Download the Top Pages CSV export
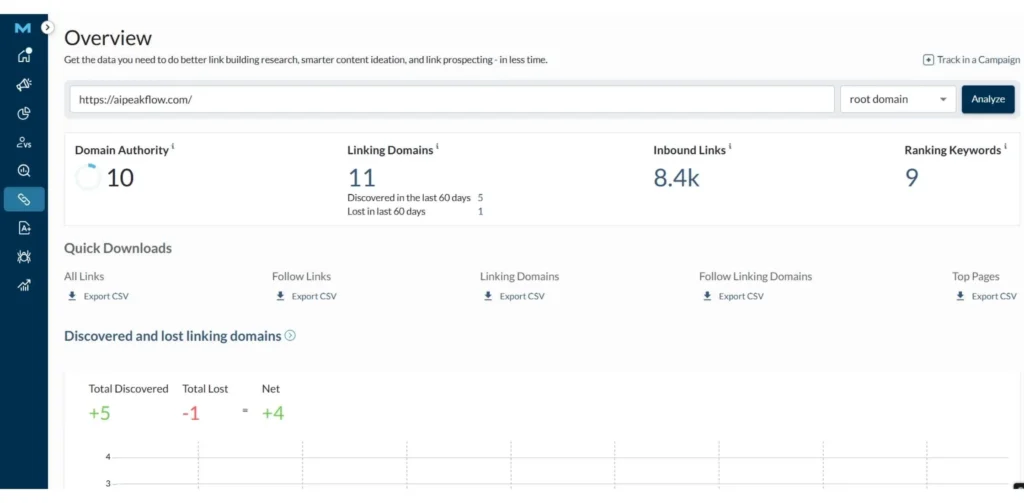 point(986,296)
